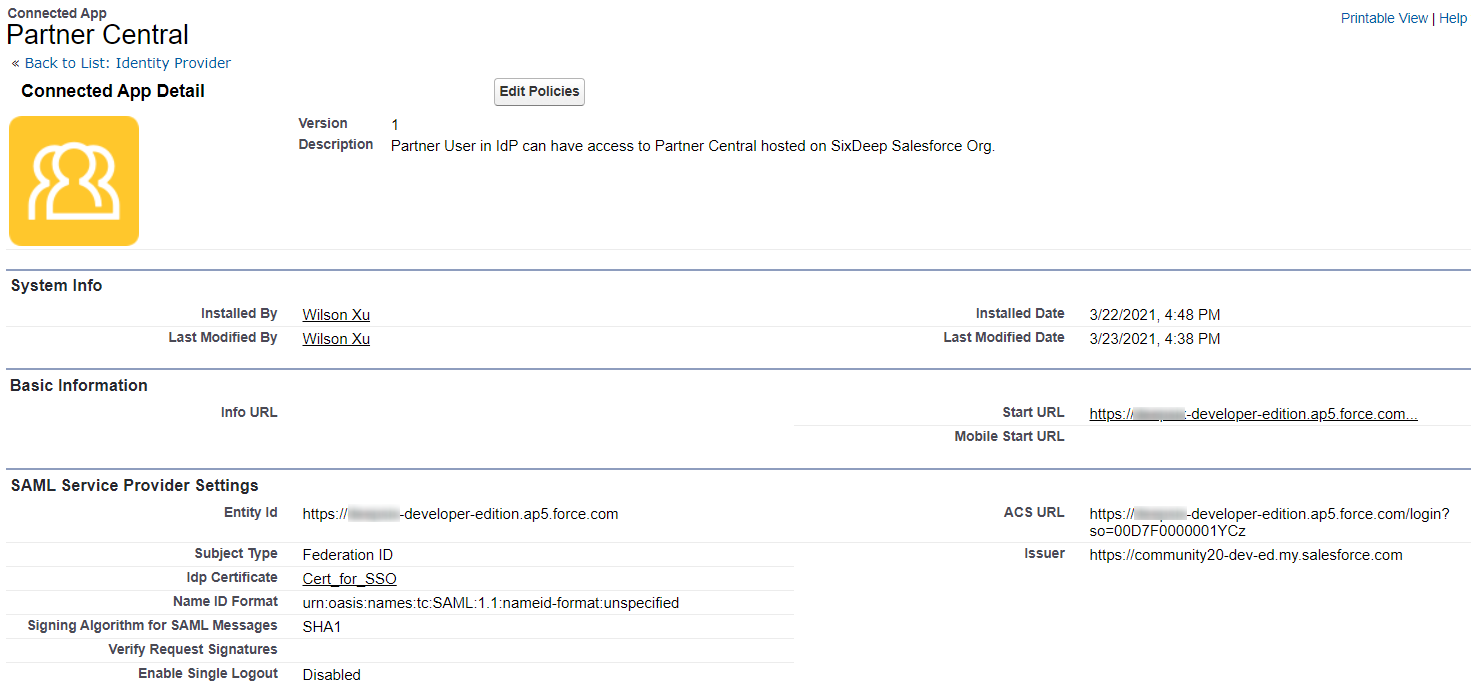Screen dimensions: 1471x690
Task: Open the Cert_for_SSO certificate link
Action: (x=349, y=578)
